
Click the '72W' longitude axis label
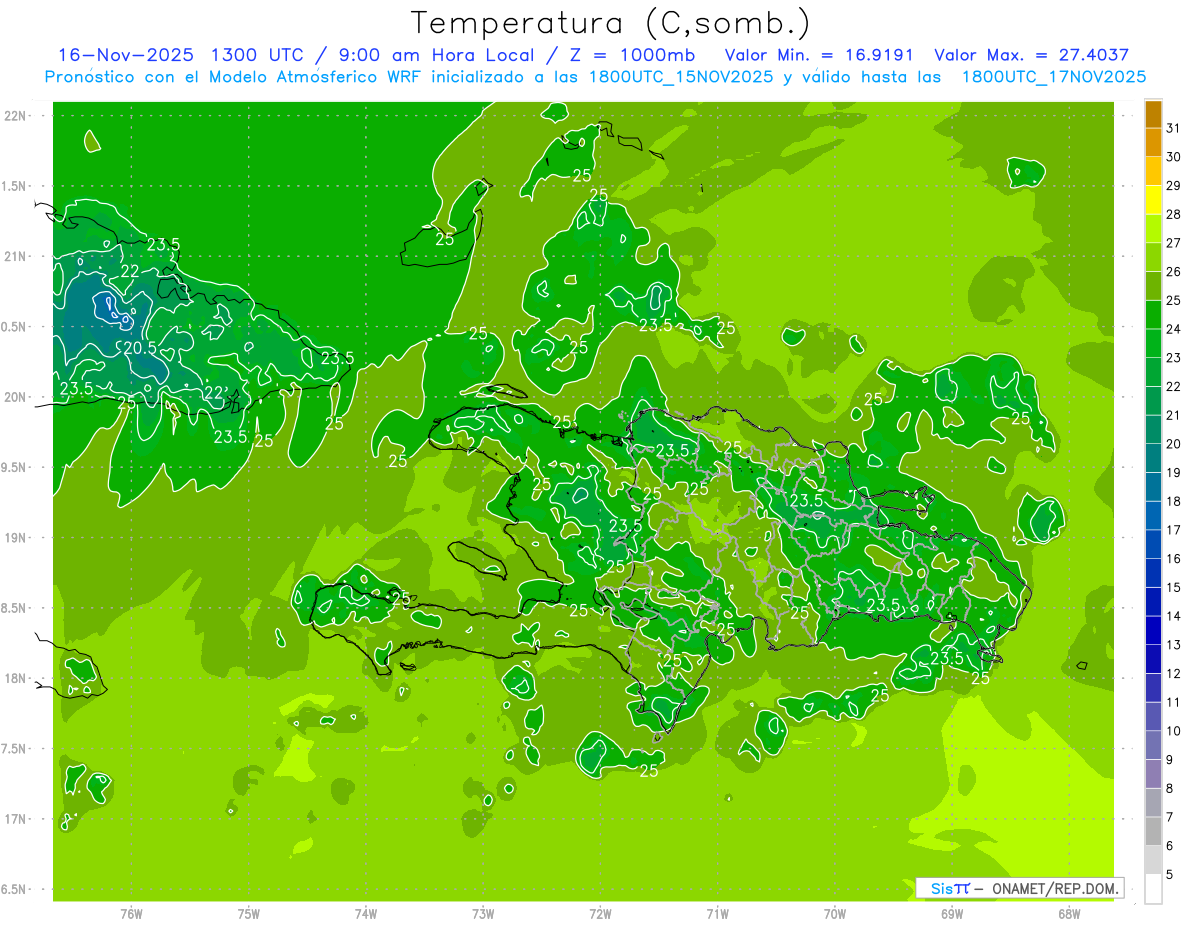tap(600, 914)
